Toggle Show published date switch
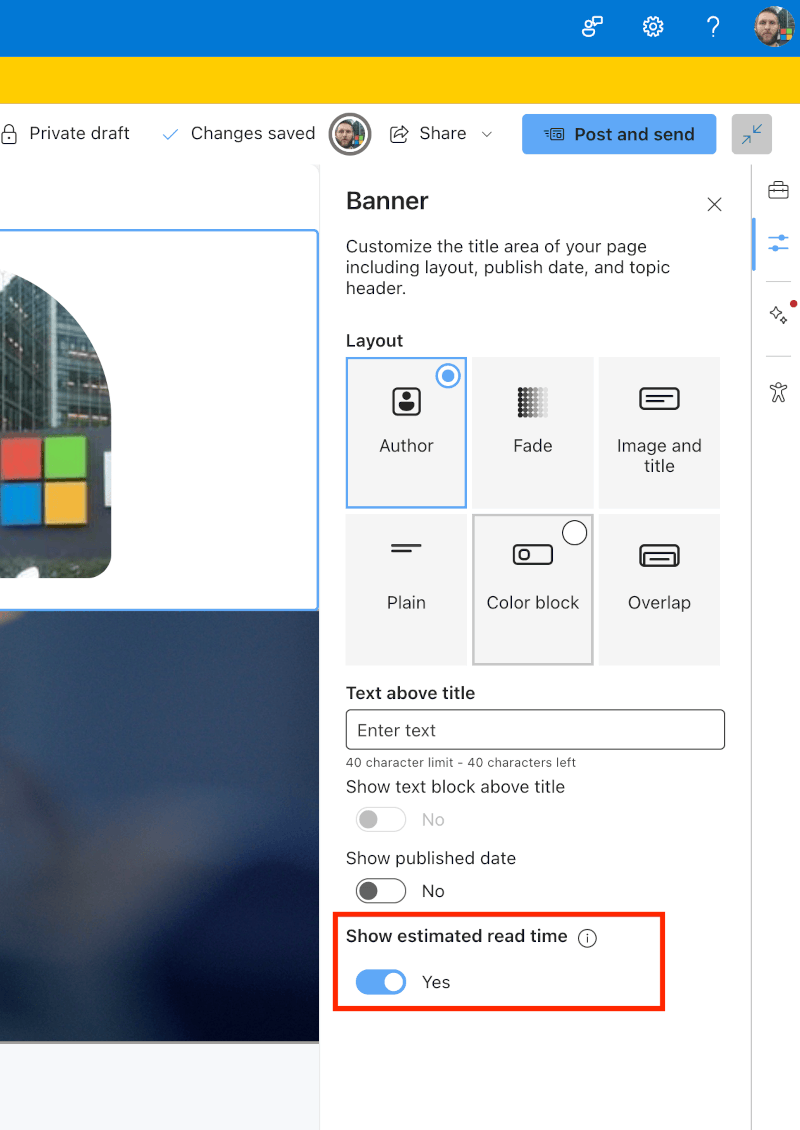The width and height of the screenshot is (800, 1130). pos(381,891)
